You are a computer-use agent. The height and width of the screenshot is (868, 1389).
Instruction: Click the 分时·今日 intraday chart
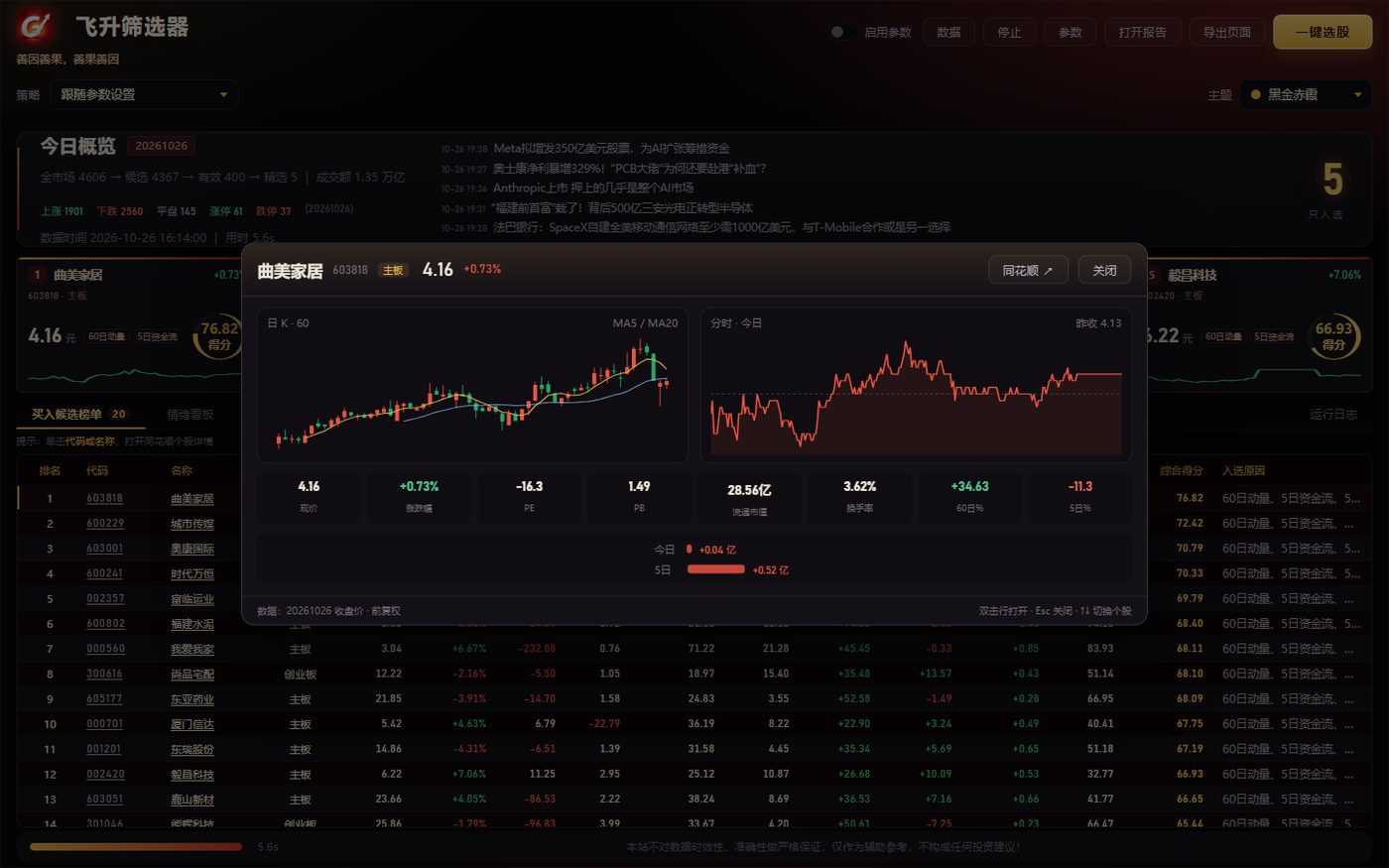[916, 385]
